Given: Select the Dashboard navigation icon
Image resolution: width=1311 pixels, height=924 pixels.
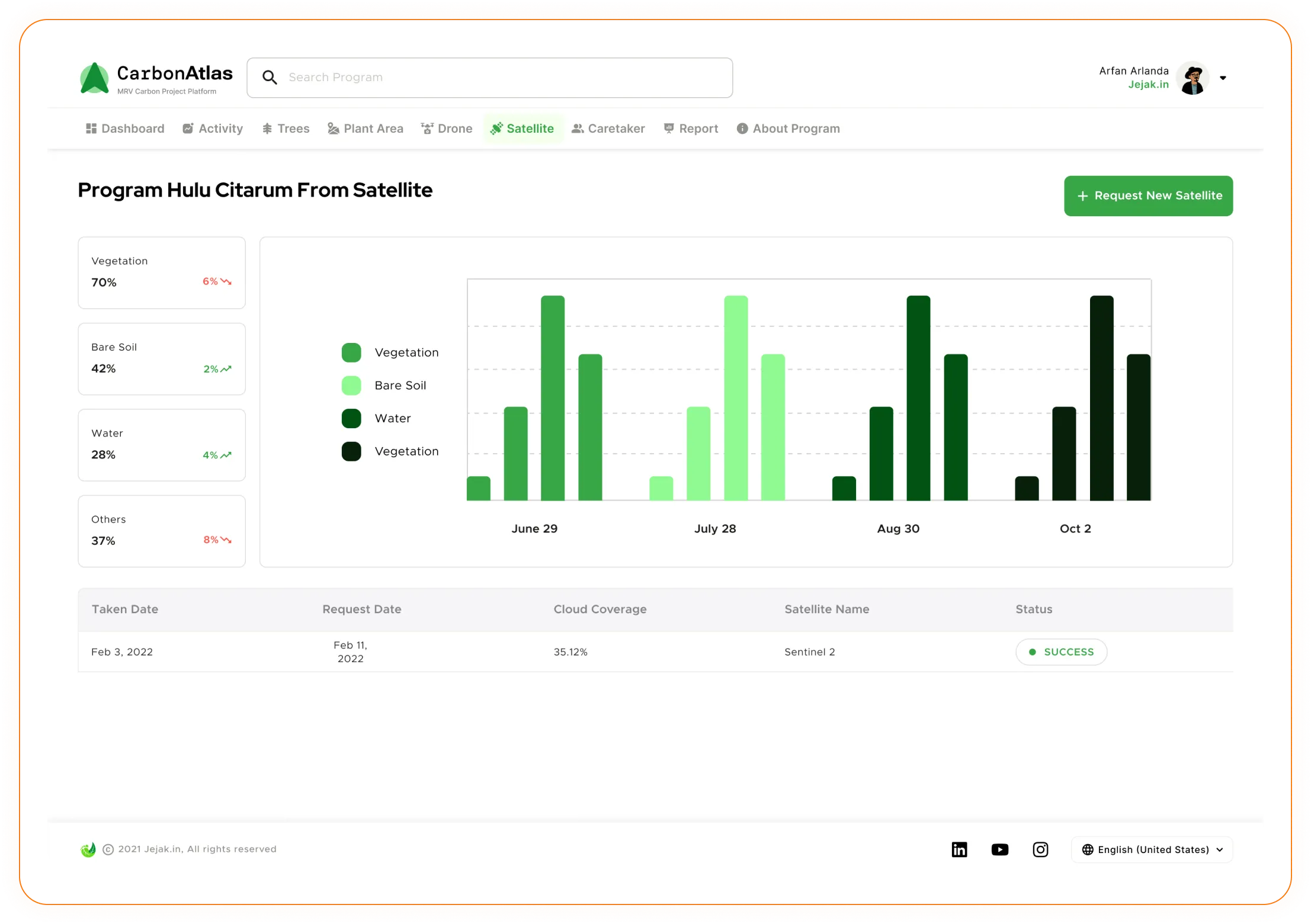Looking at the screenshot, I should coord(91,128).
